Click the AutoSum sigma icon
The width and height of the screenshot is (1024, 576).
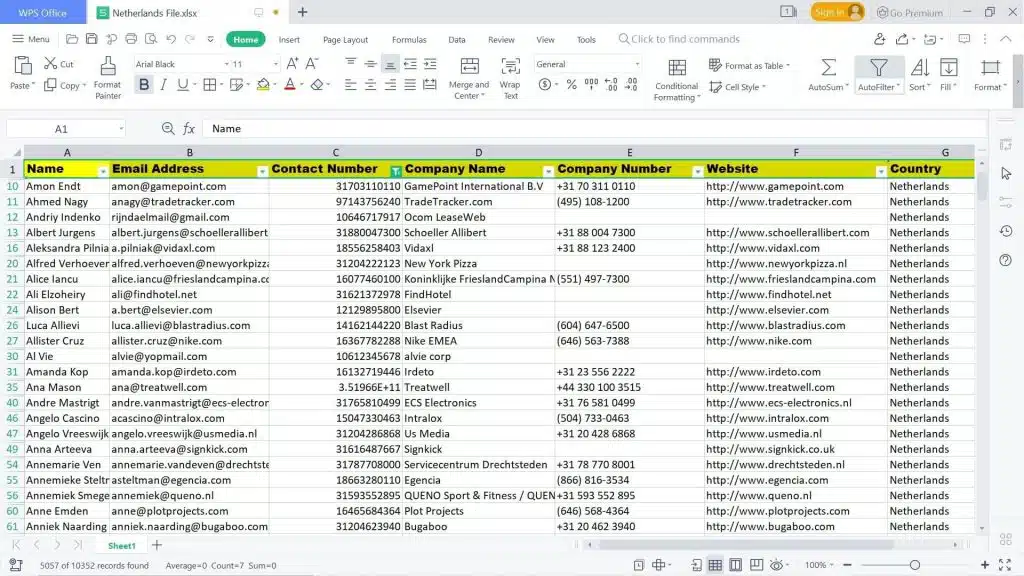828,67
